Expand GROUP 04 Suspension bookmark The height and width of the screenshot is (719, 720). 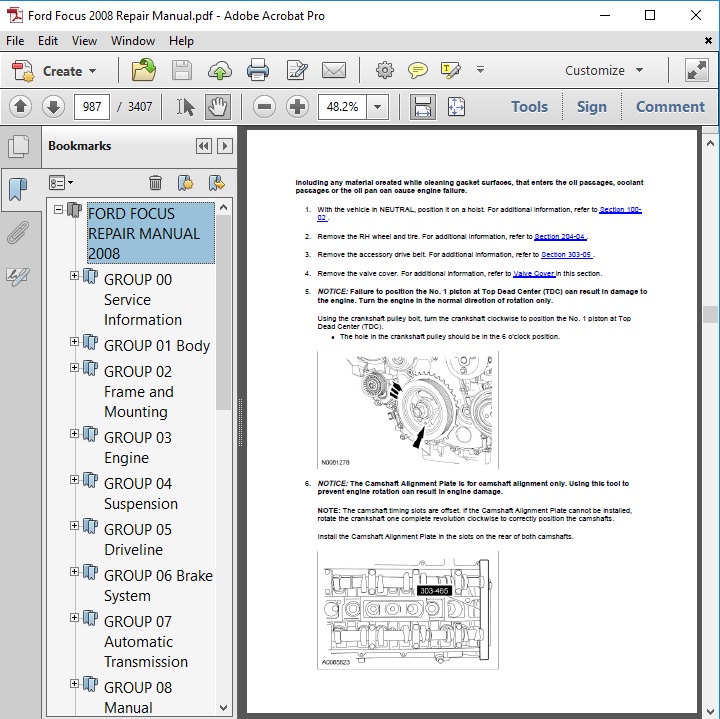coord(74,479)
